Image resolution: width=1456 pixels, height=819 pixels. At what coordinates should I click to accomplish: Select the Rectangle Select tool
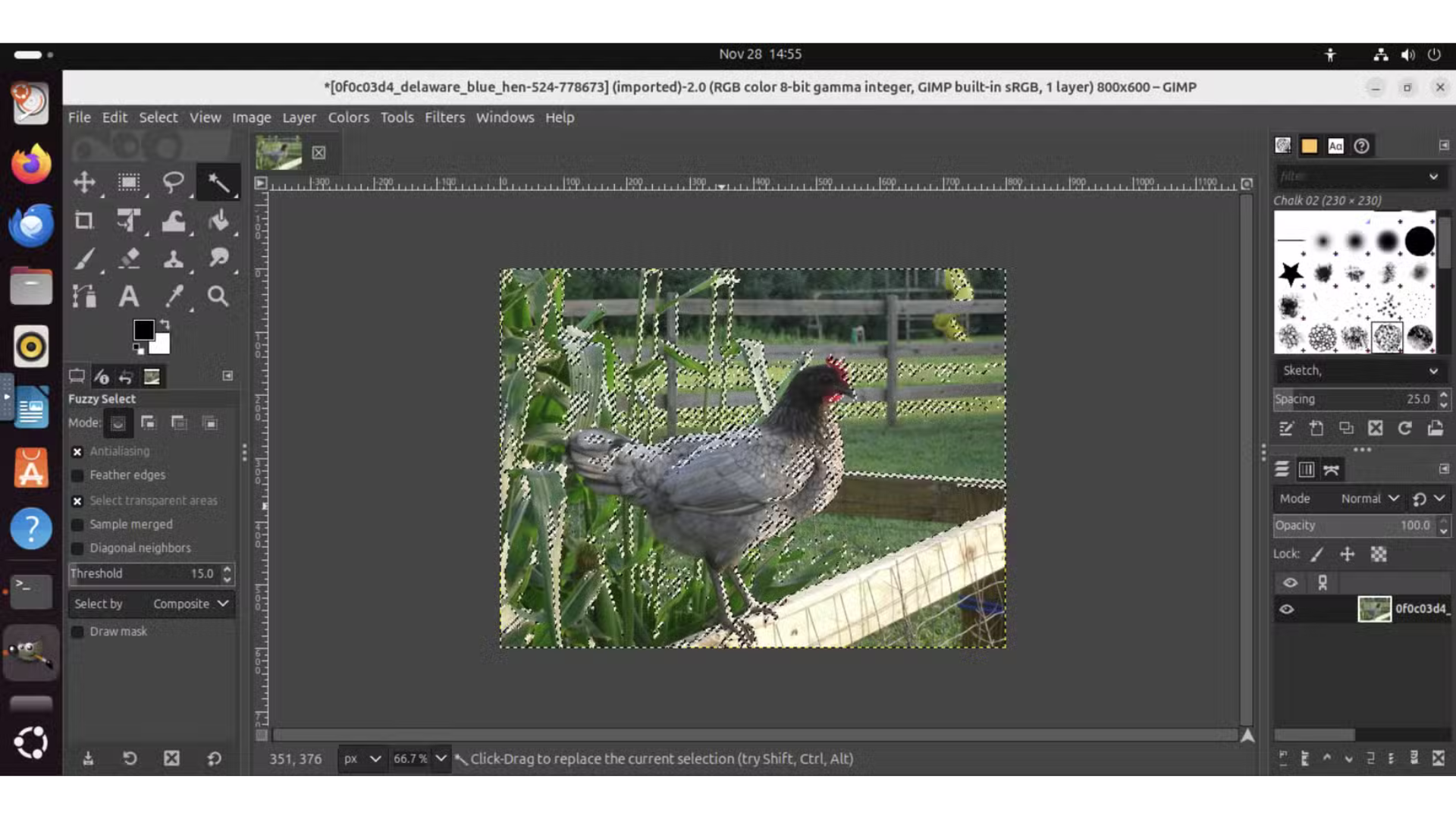129,182
